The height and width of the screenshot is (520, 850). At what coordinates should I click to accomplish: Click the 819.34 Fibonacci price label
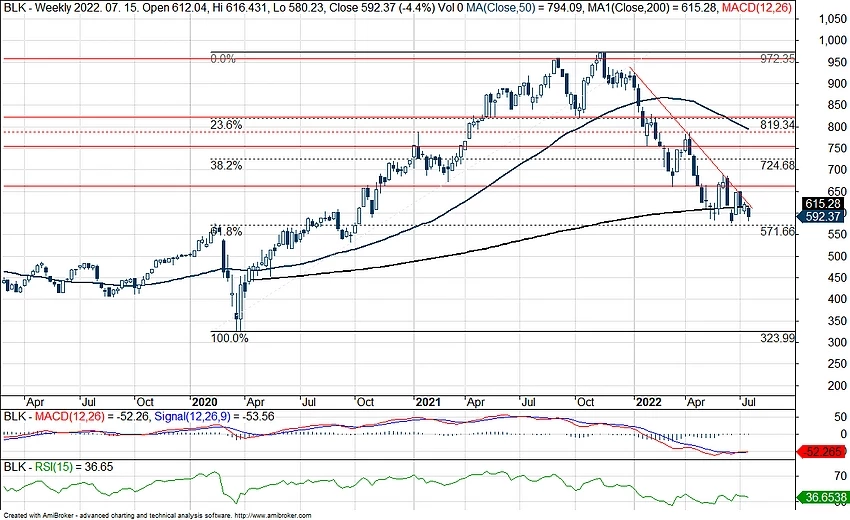pyautogui.click(x=777, y=125)
